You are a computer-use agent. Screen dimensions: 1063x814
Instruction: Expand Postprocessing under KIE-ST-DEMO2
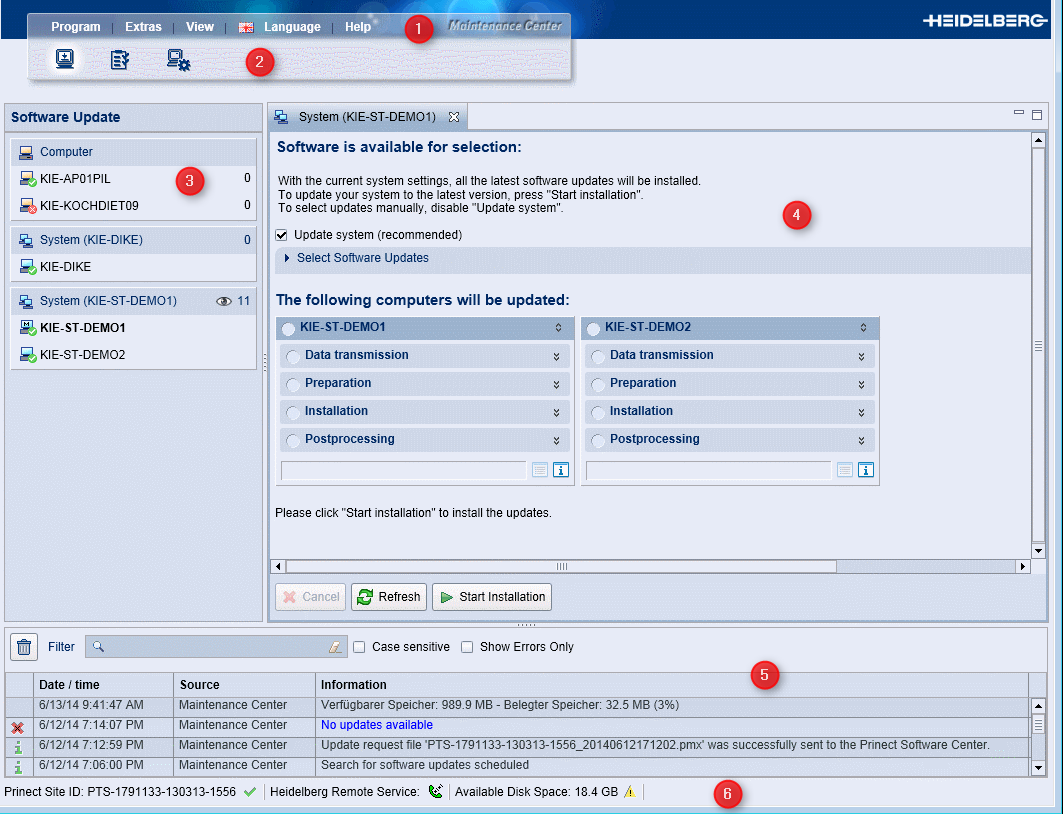tap(862, 440)
